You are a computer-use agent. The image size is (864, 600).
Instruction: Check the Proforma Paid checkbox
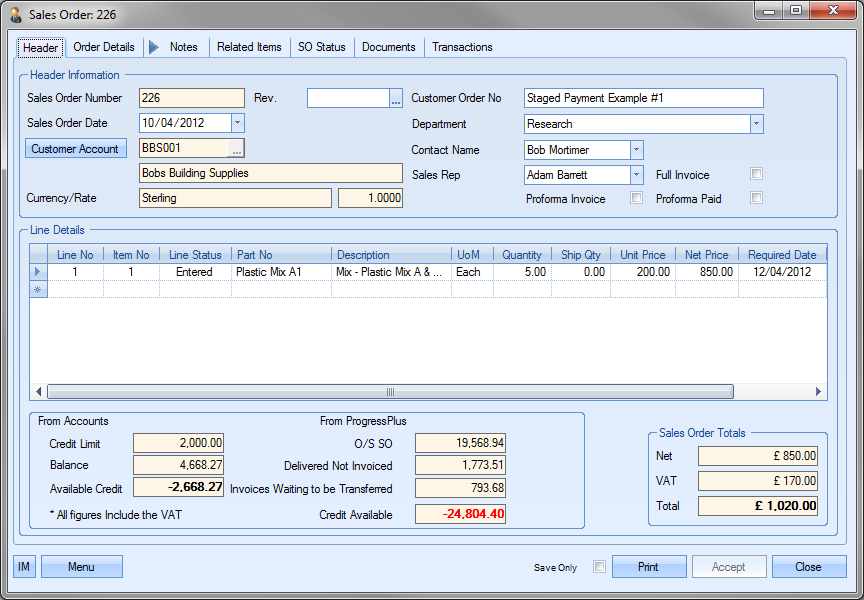[x=757, y=198]
